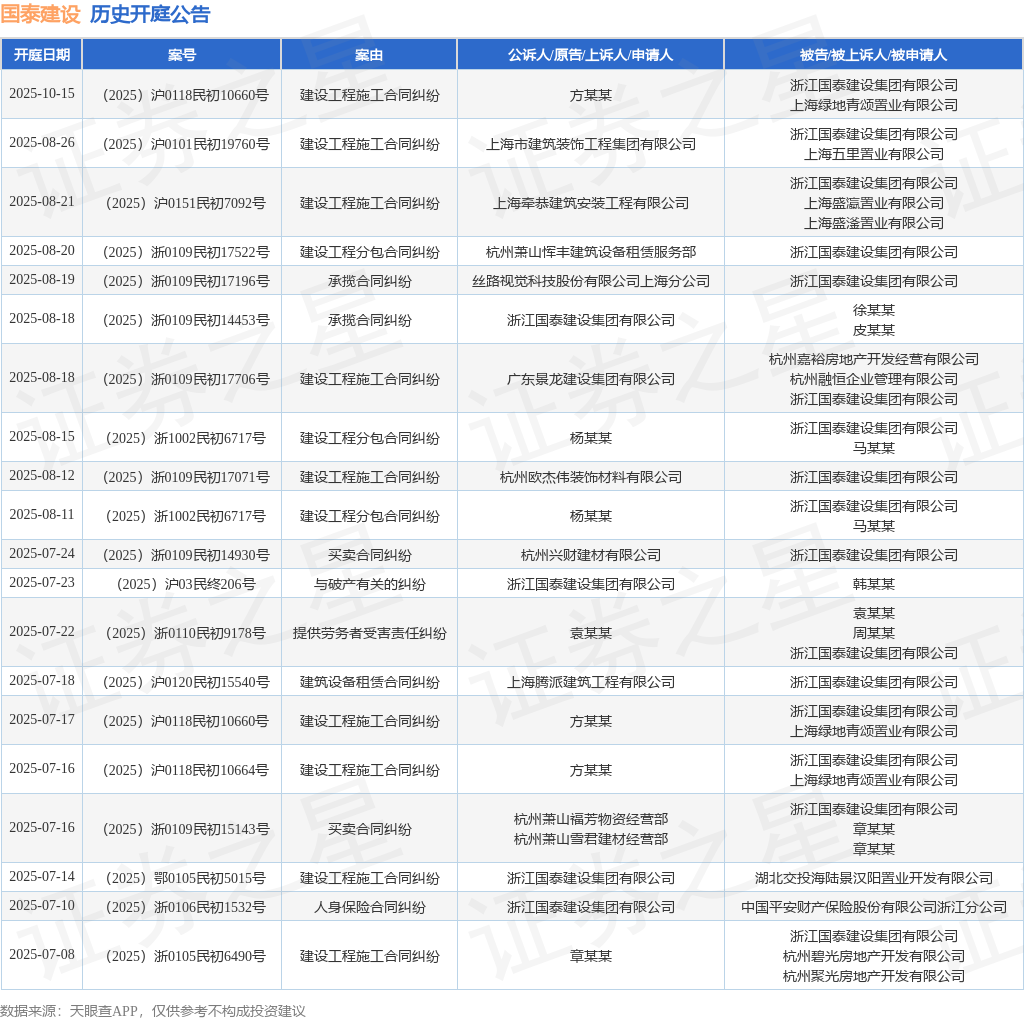This screenshot has height=1020, width=1024.
Task: Select case number 浙0110民初9178号
Action: click(x=186, y=633)
